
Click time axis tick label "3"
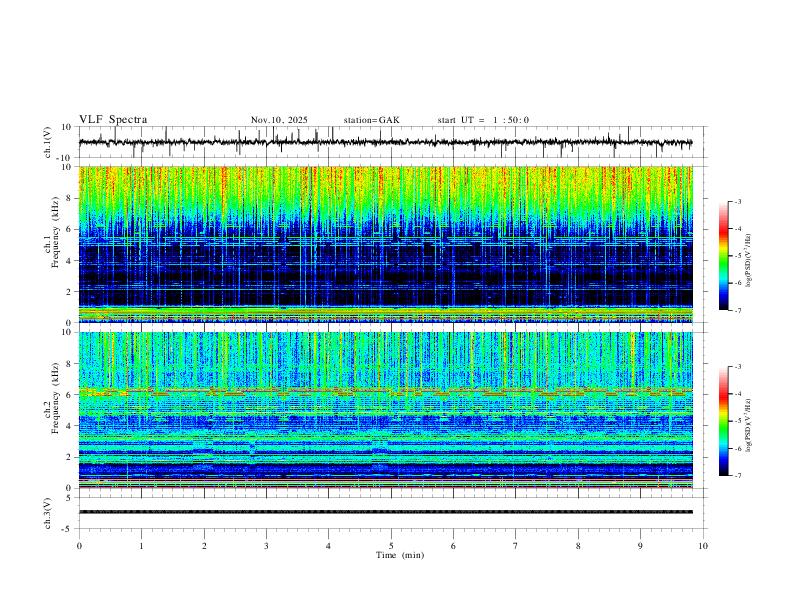[266, 546]
